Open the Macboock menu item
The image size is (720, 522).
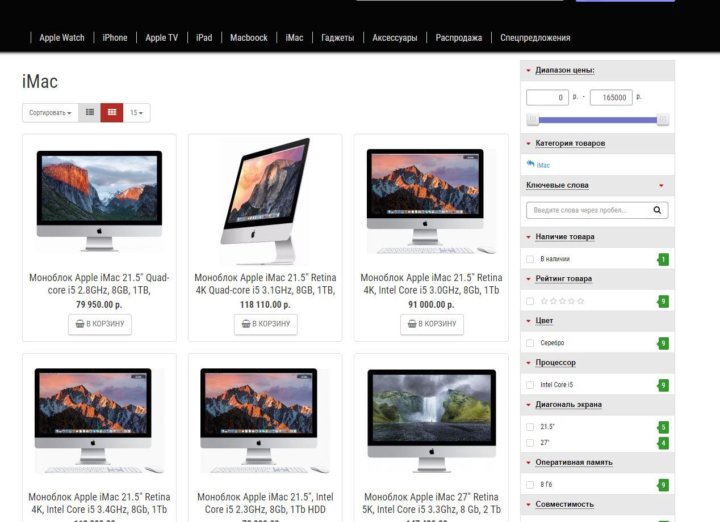(249, 38)
